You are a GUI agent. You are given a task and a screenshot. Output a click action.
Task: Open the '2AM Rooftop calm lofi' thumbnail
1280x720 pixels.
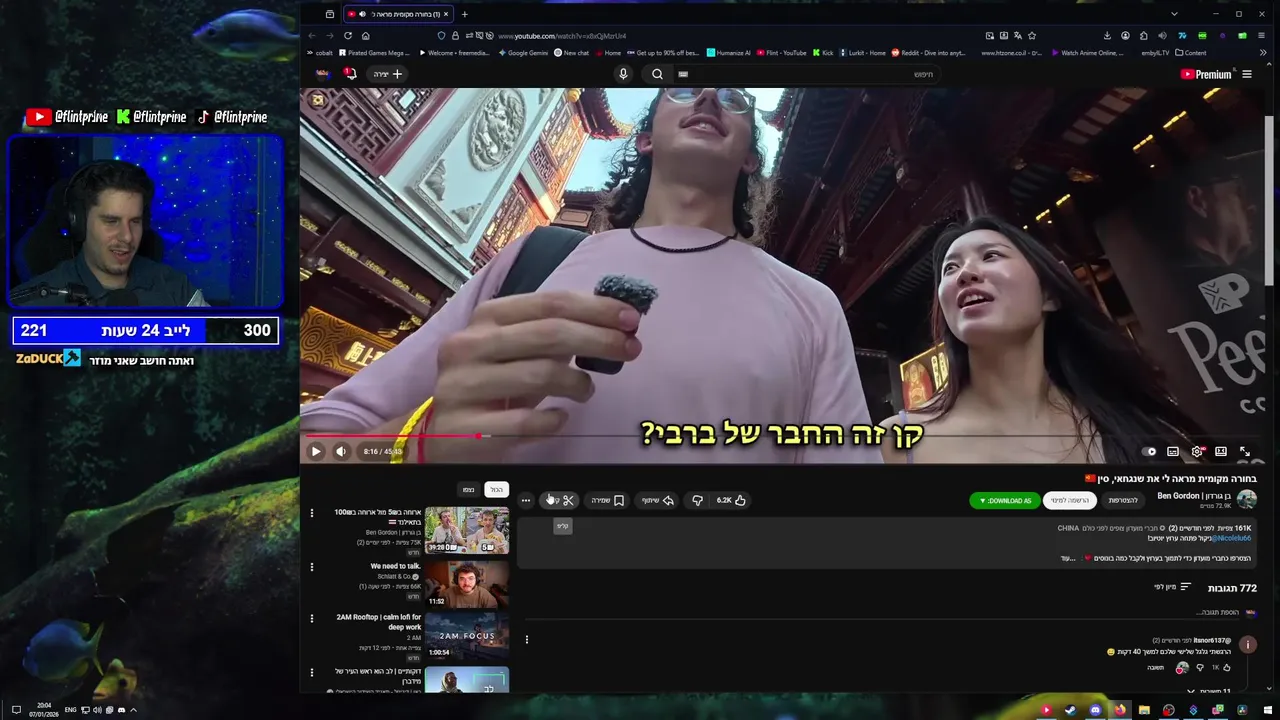pos(467,636)
